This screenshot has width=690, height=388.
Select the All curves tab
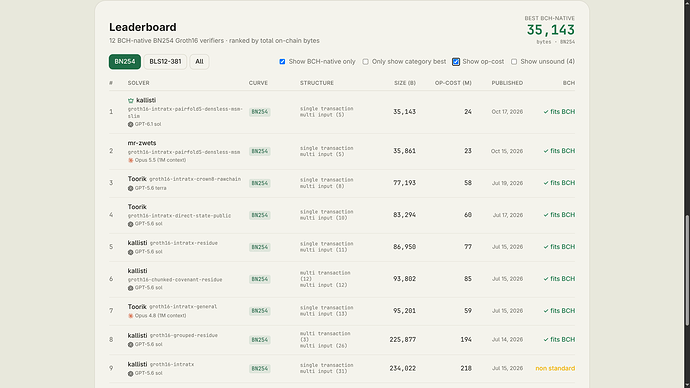pos(199,62)
